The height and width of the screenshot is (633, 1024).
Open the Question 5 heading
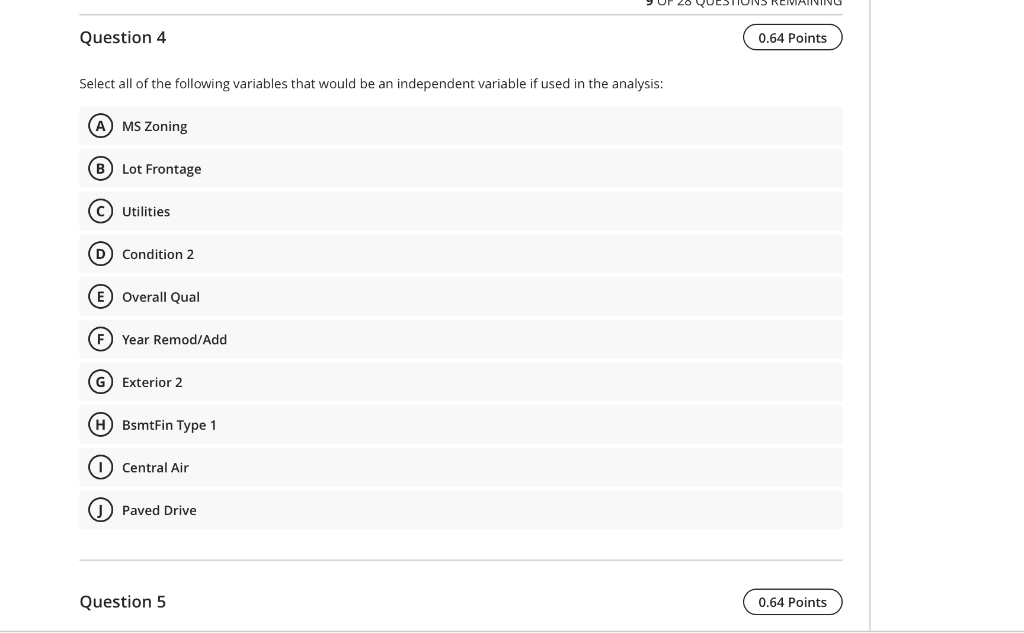[123, 601]
